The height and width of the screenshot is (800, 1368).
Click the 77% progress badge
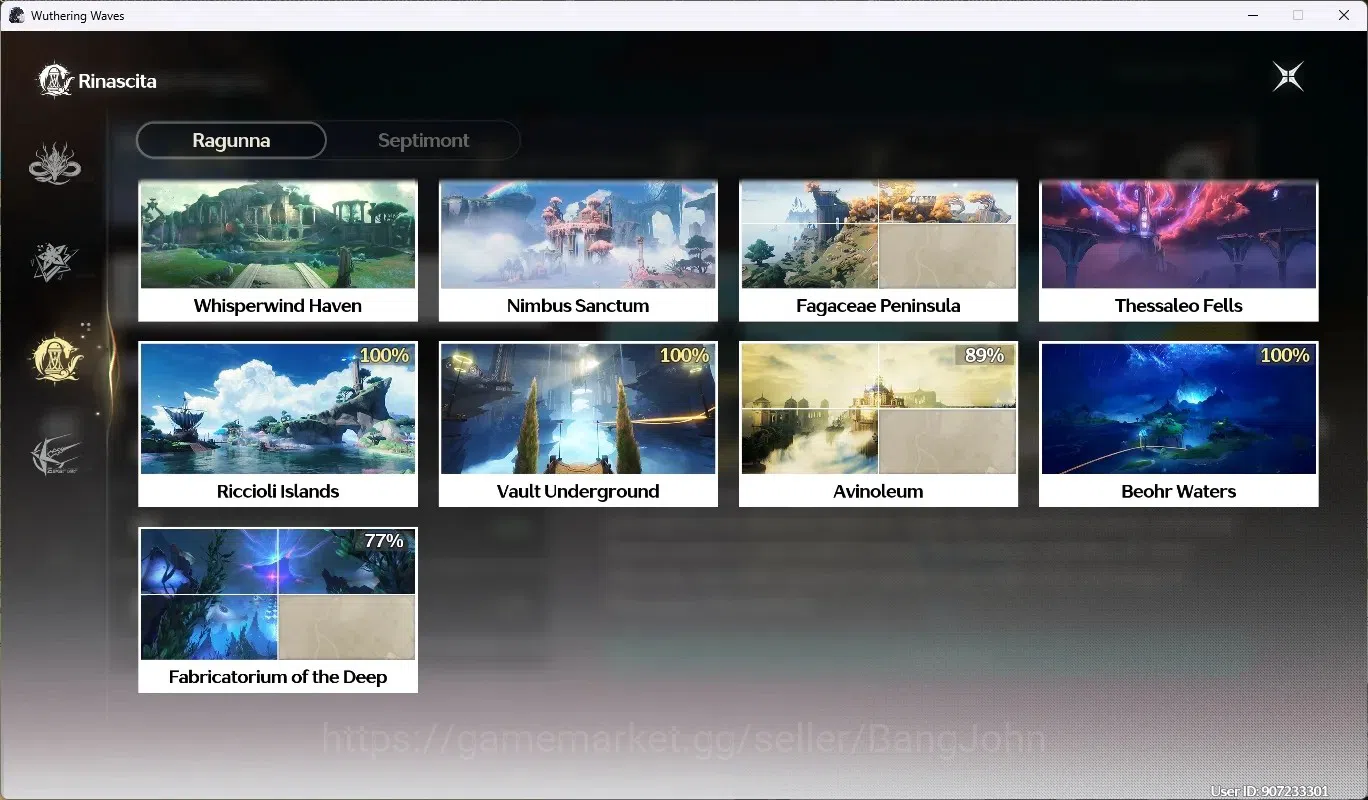(x=384, y=541)
